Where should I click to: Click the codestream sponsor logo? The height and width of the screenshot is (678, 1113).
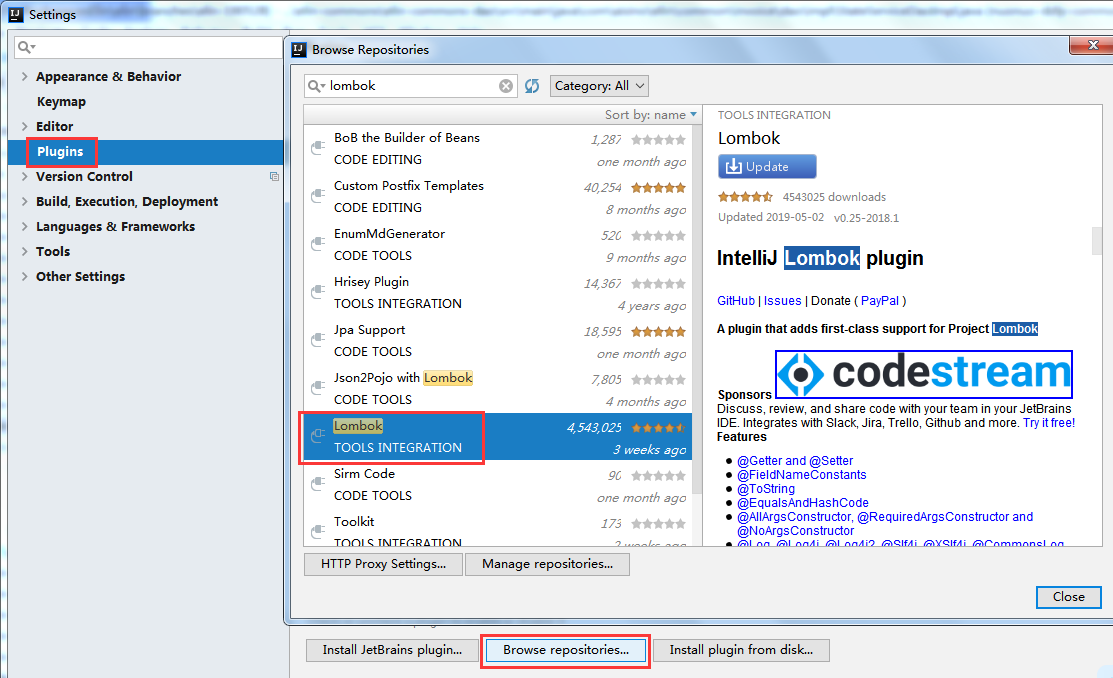click(x=923, y=373)
